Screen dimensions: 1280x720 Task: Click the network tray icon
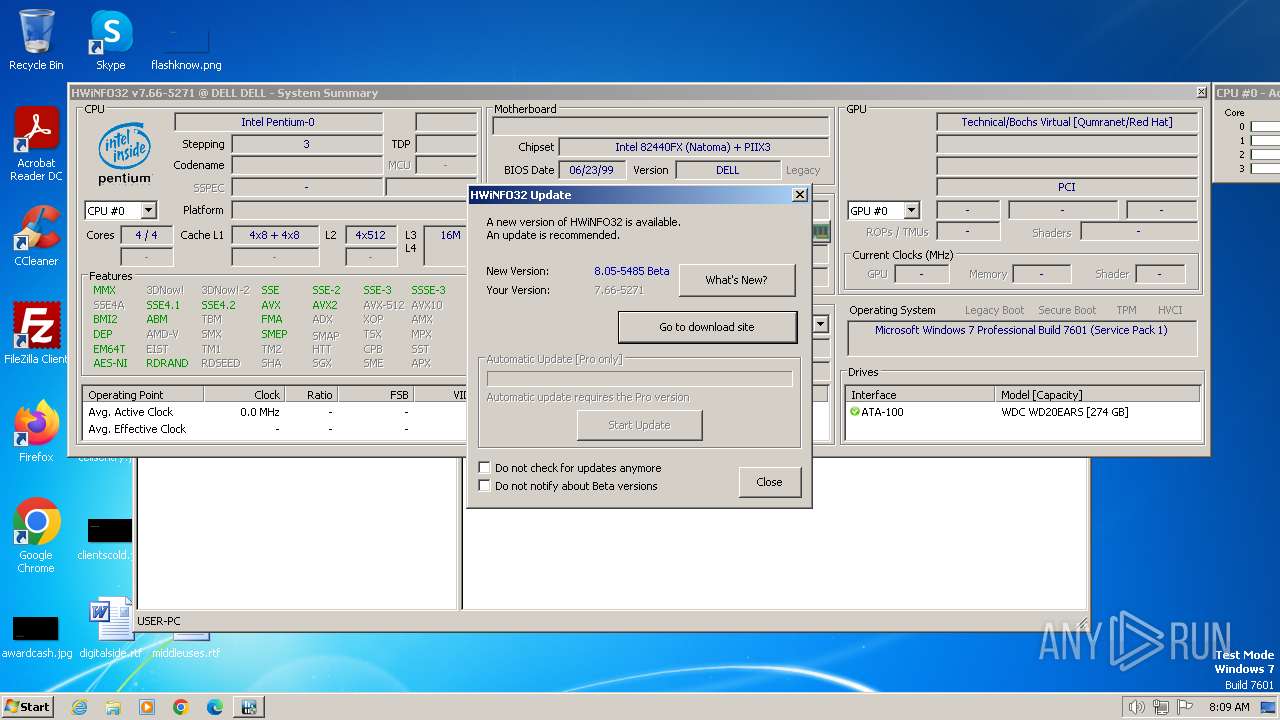[x=1161, y=707]
